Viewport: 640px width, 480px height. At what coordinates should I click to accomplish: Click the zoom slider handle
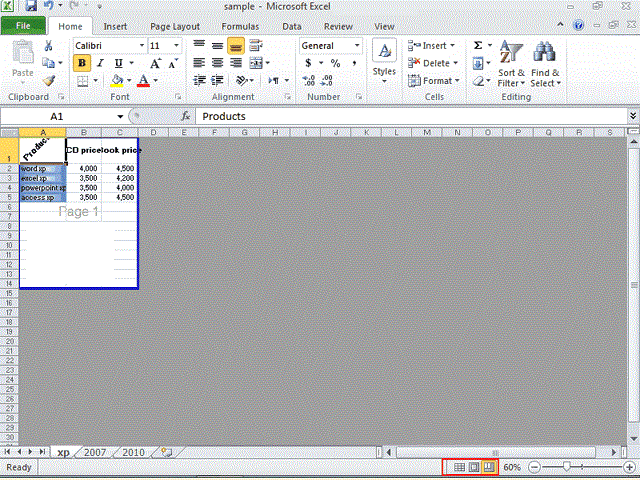567,467
